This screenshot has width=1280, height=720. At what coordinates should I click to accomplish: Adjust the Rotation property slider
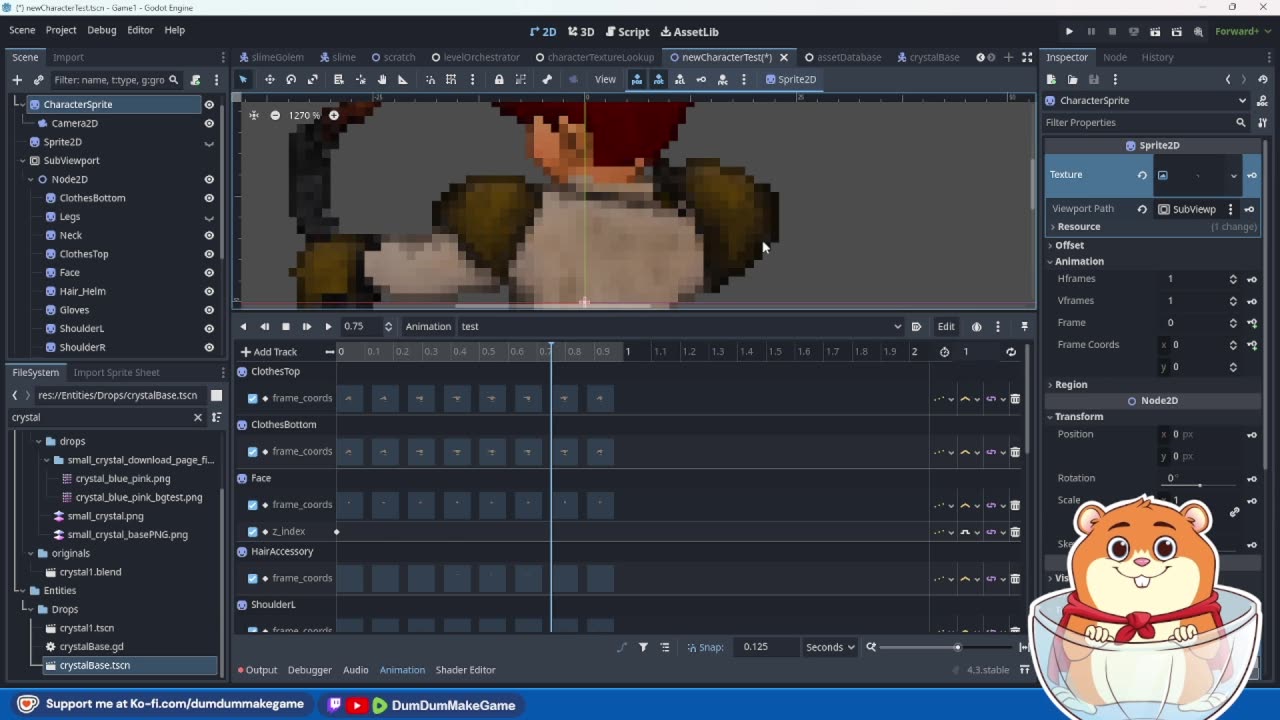[x=1199, y=485]
